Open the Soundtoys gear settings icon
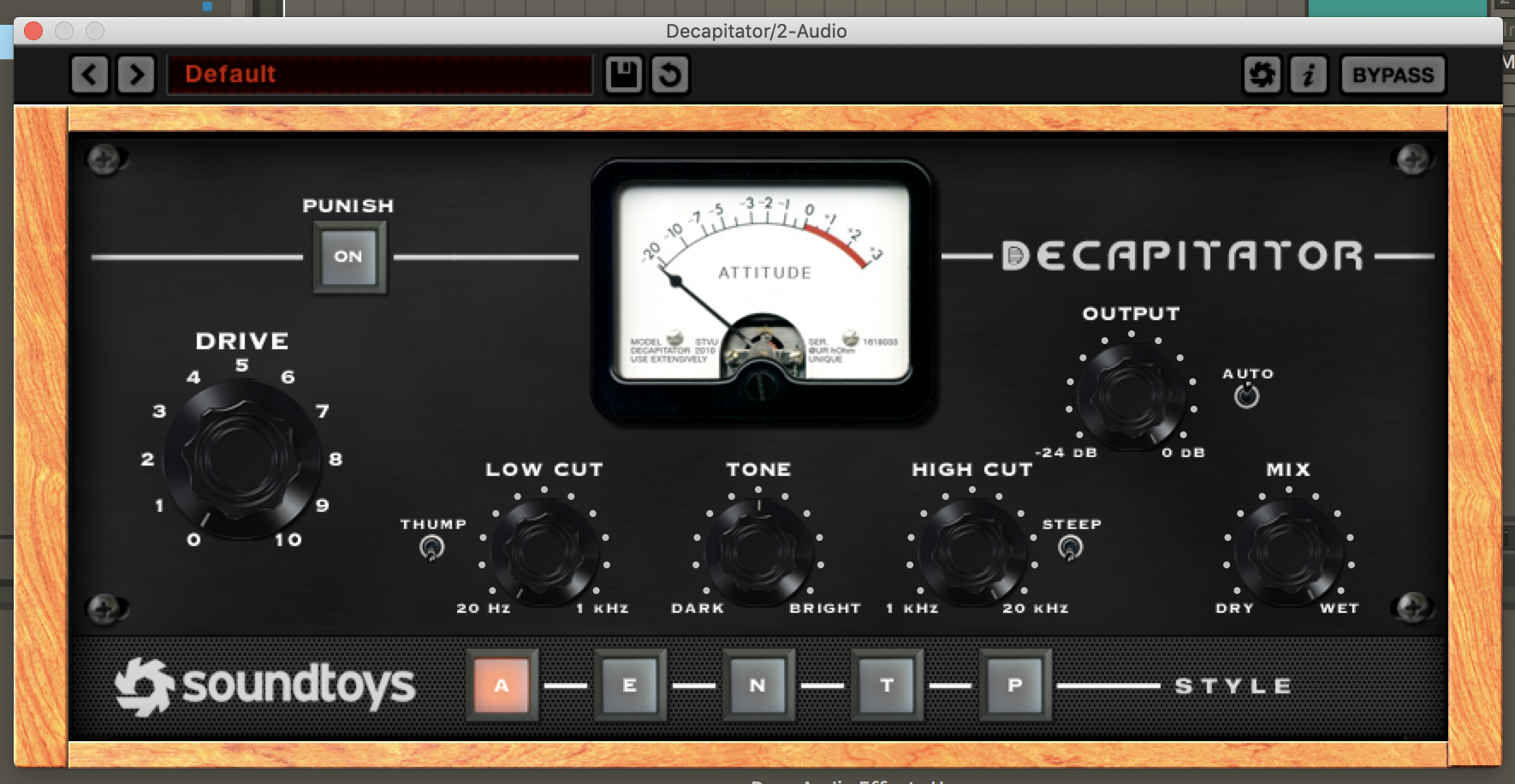 click(1262, 74)
